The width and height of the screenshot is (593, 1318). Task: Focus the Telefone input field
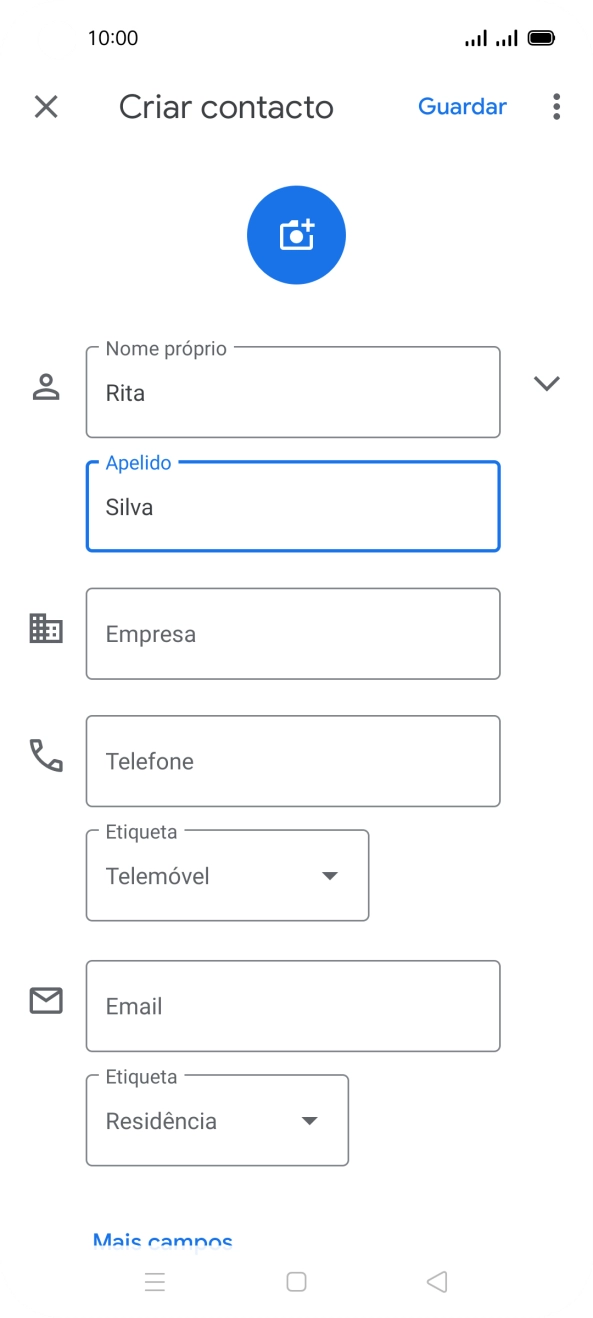coord(293,761)
